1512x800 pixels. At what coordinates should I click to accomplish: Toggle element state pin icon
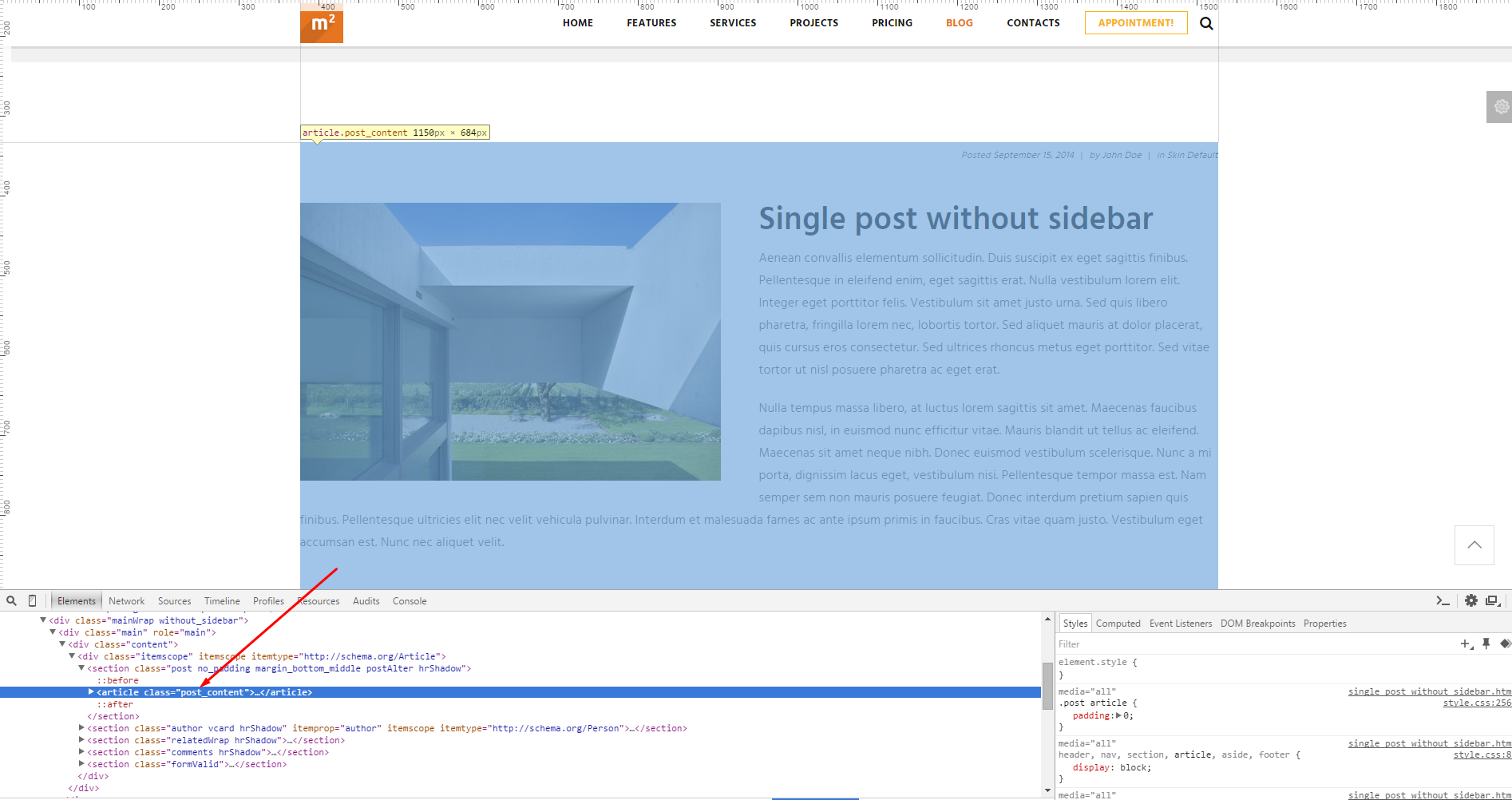click(1486, 644)
